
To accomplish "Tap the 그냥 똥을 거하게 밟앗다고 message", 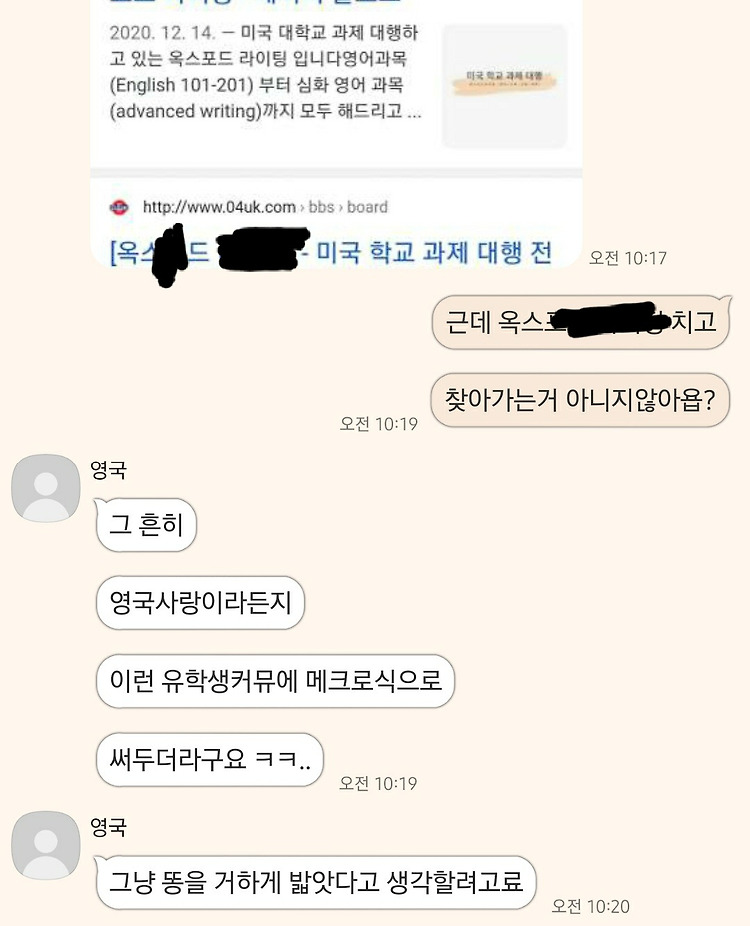I will (316, 882).
